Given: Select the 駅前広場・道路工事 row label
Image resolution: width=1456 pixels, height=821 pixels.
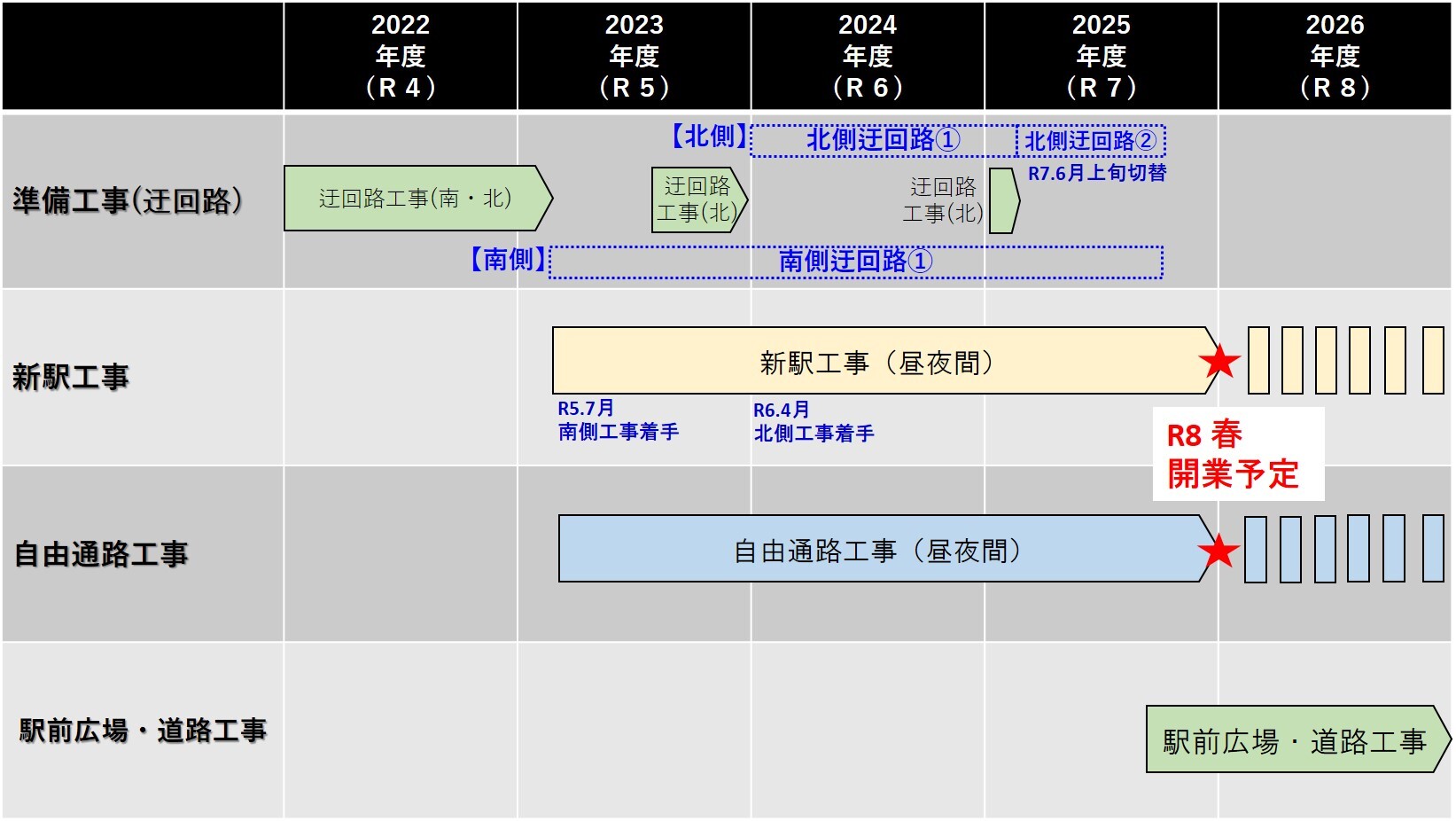Looking at the screenshot, I should click(143, 731).
